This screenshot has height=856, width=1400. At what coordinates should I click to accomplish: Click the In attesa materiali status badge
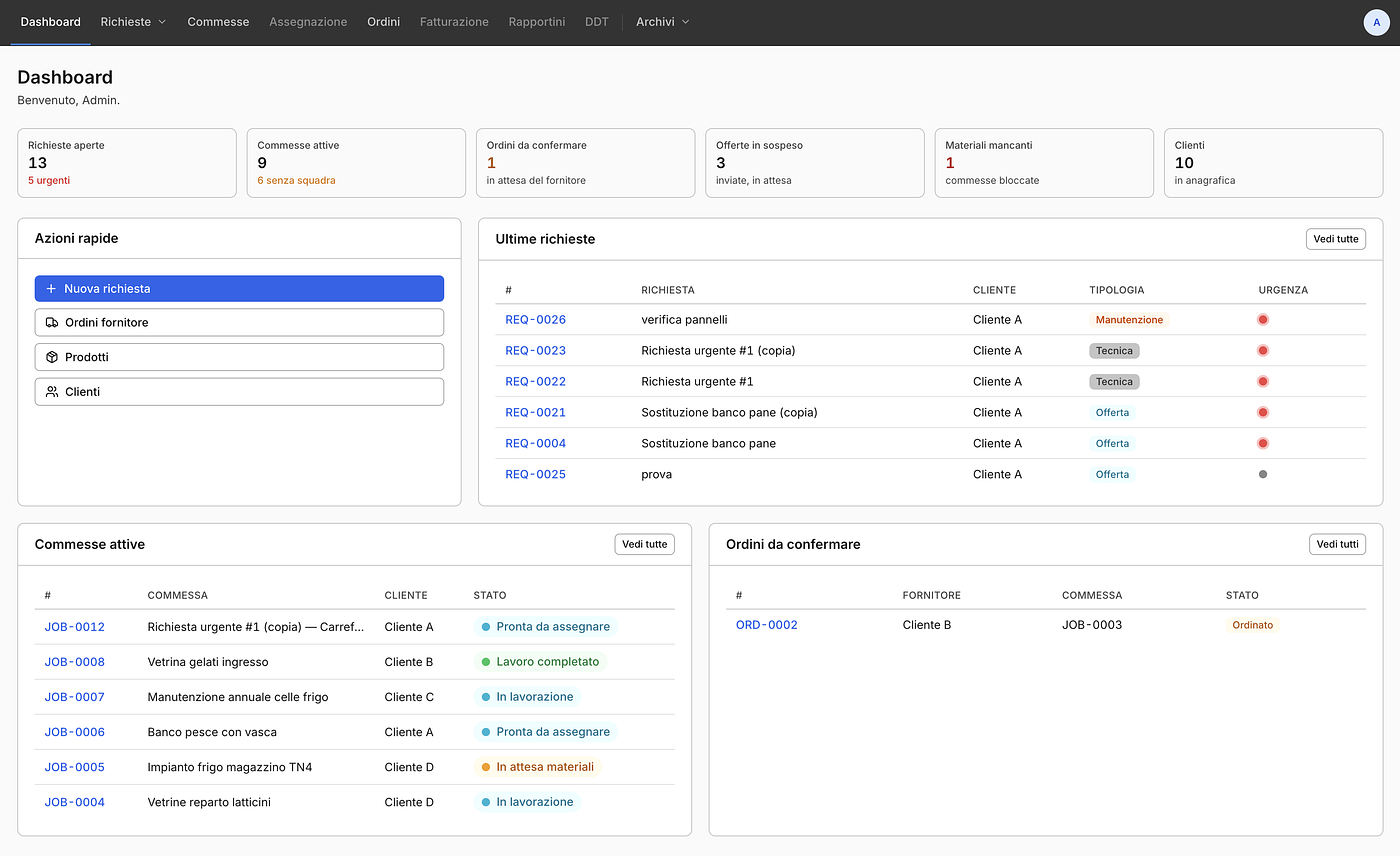click(x=538, y=767)
